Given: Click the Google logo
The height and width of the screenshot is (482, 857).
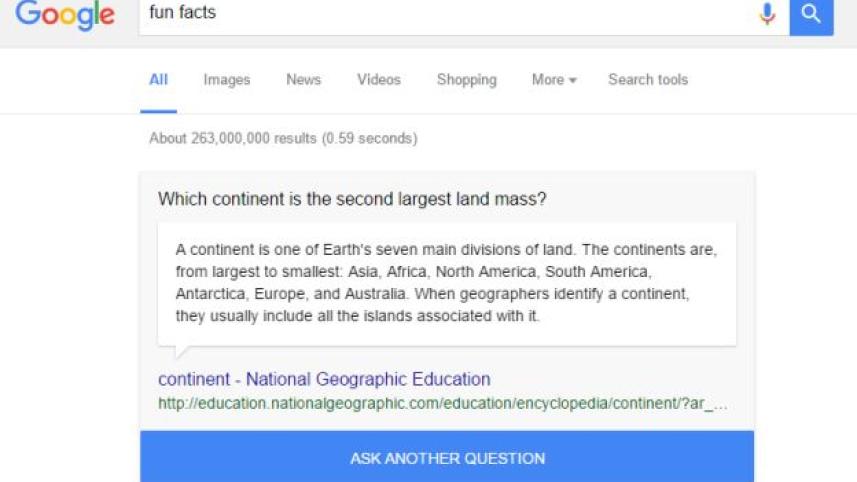Looking at the screenshot, I should click(64, 15).
